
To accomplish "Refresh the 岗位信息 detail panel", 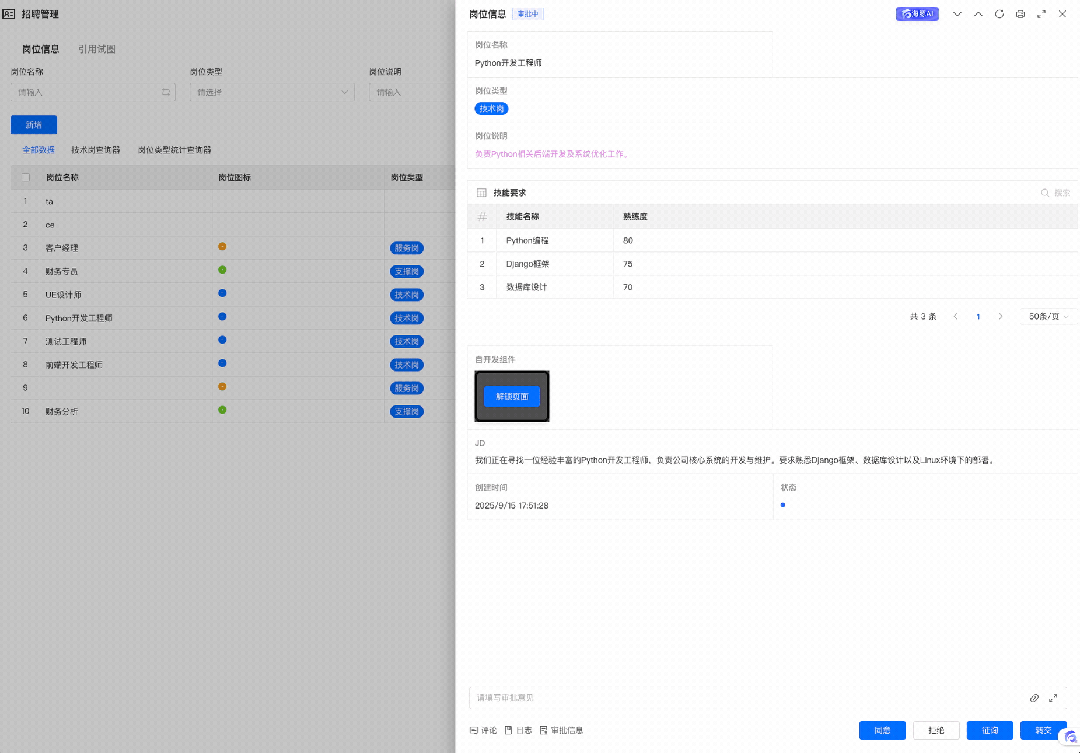I will tap(999, 14).
